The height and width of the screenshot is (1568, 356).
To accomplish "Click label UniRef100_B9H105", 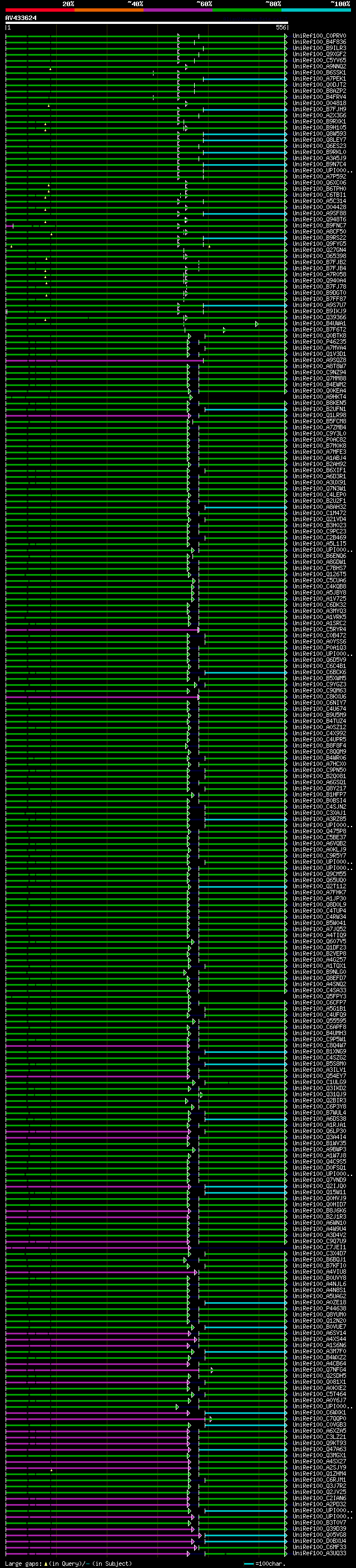I will [x=319, y=127].
